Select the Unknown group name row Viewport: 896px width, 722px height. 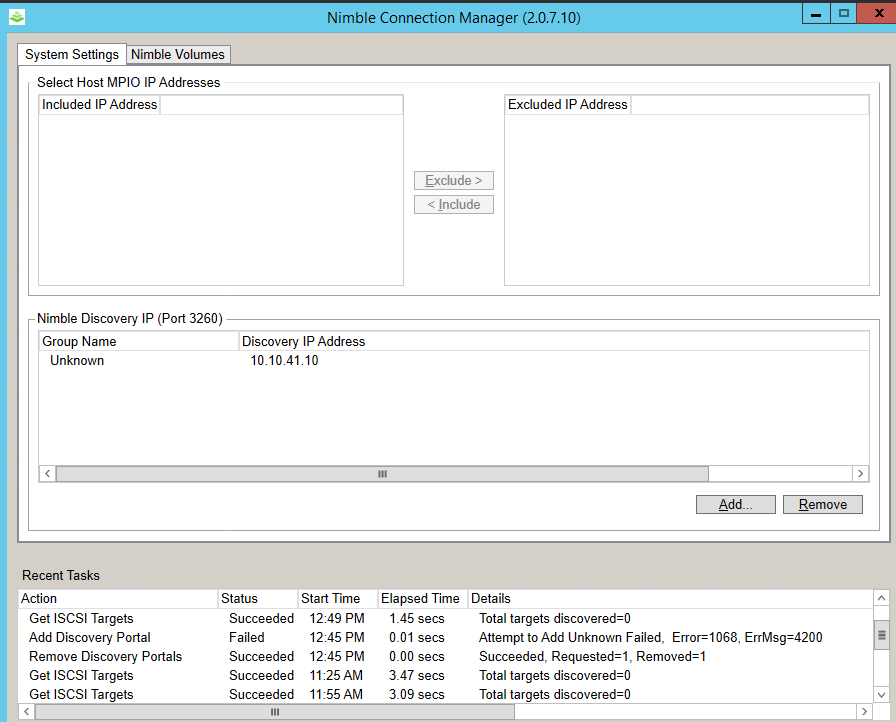point(77,360)
